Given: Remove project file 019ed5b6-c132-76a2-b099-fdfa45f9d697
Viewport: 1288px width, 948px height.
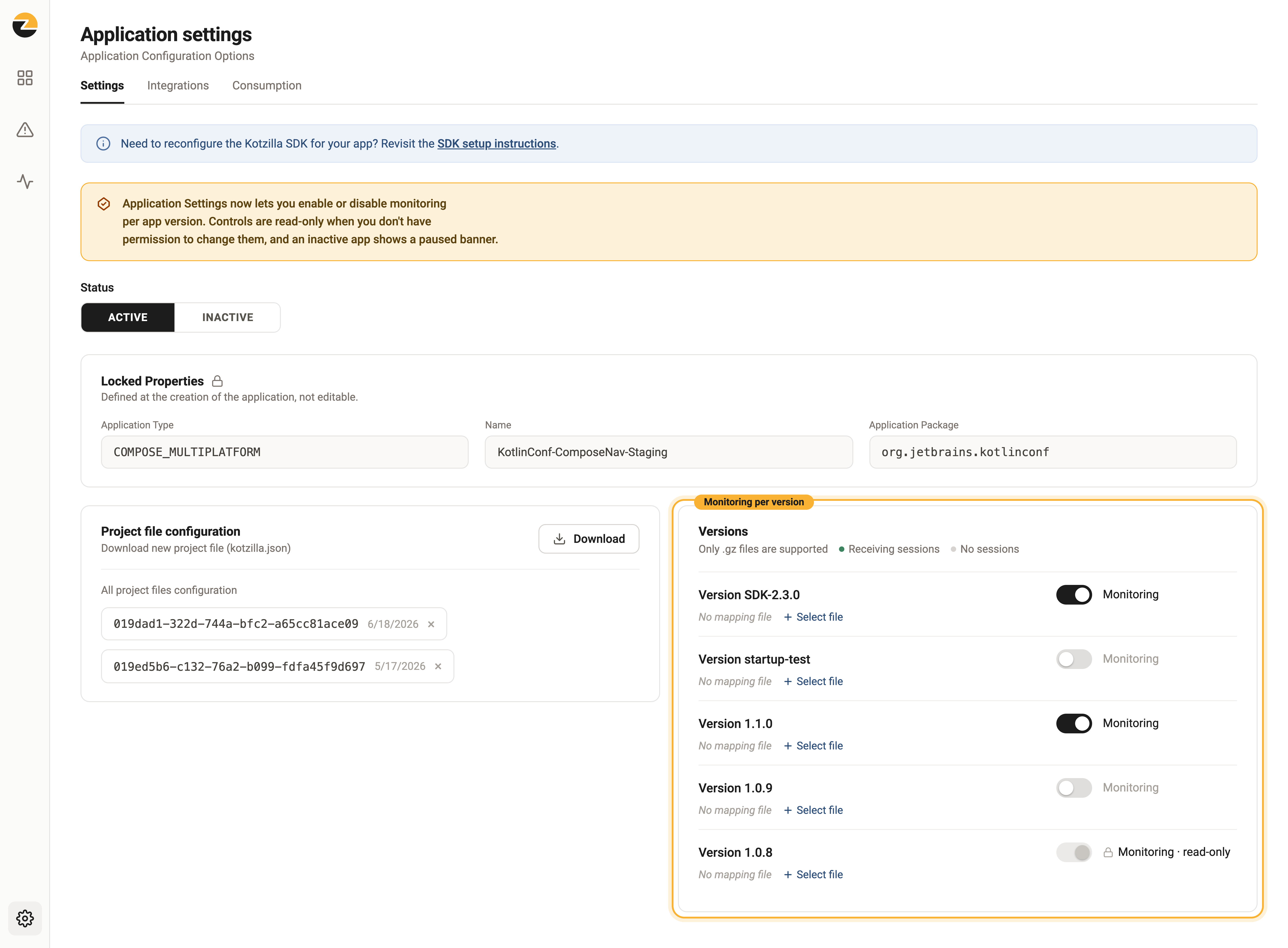Looking at the screenshot, I should point(438,666).
